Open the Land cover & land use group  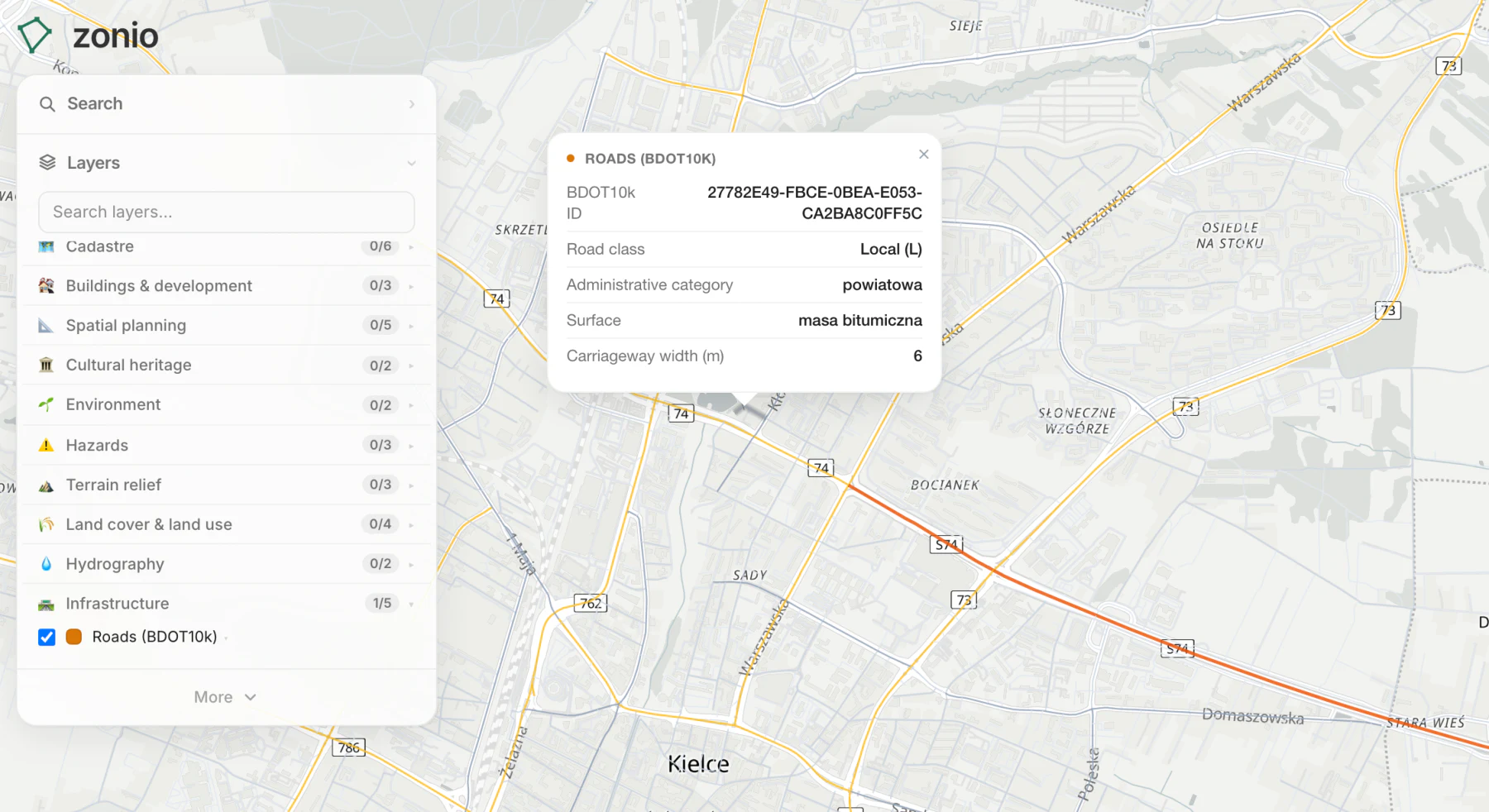click(227, 524)
